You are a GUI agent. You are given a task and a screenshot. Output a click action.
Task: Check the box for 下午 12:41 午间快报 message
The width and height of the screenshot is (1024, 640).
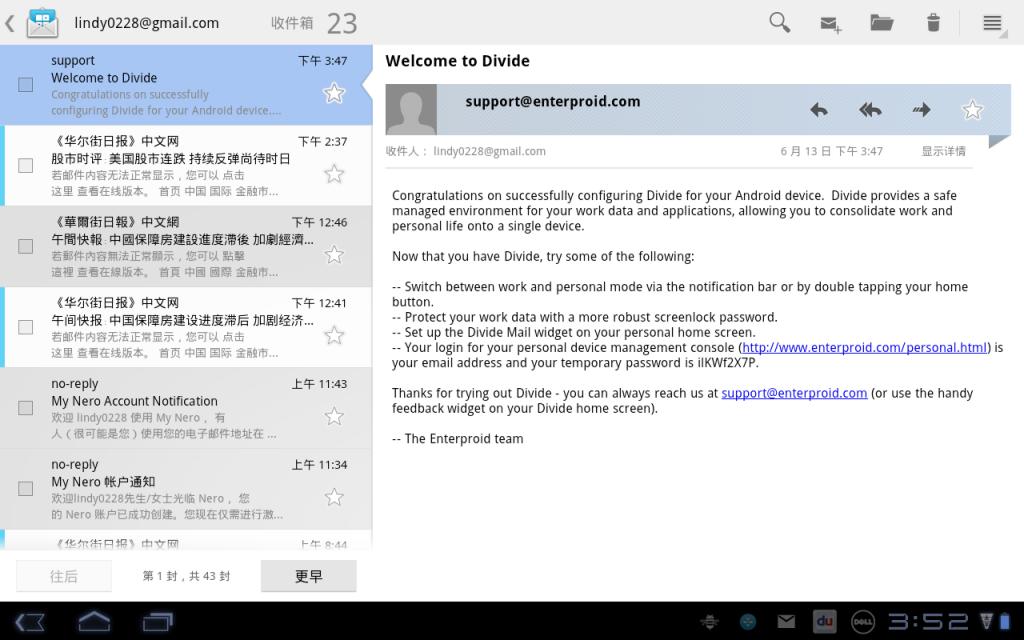pyautogui.click(x=25, y=327)
